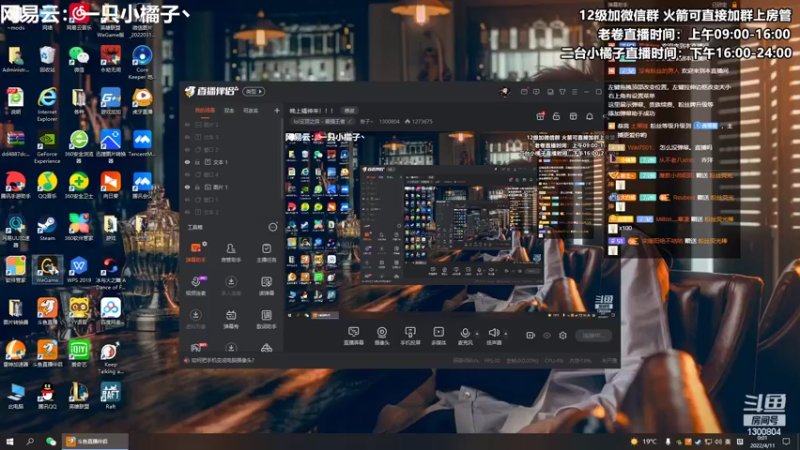Open the taskbar search icon

pyautogui.click(x=30, y=442)
